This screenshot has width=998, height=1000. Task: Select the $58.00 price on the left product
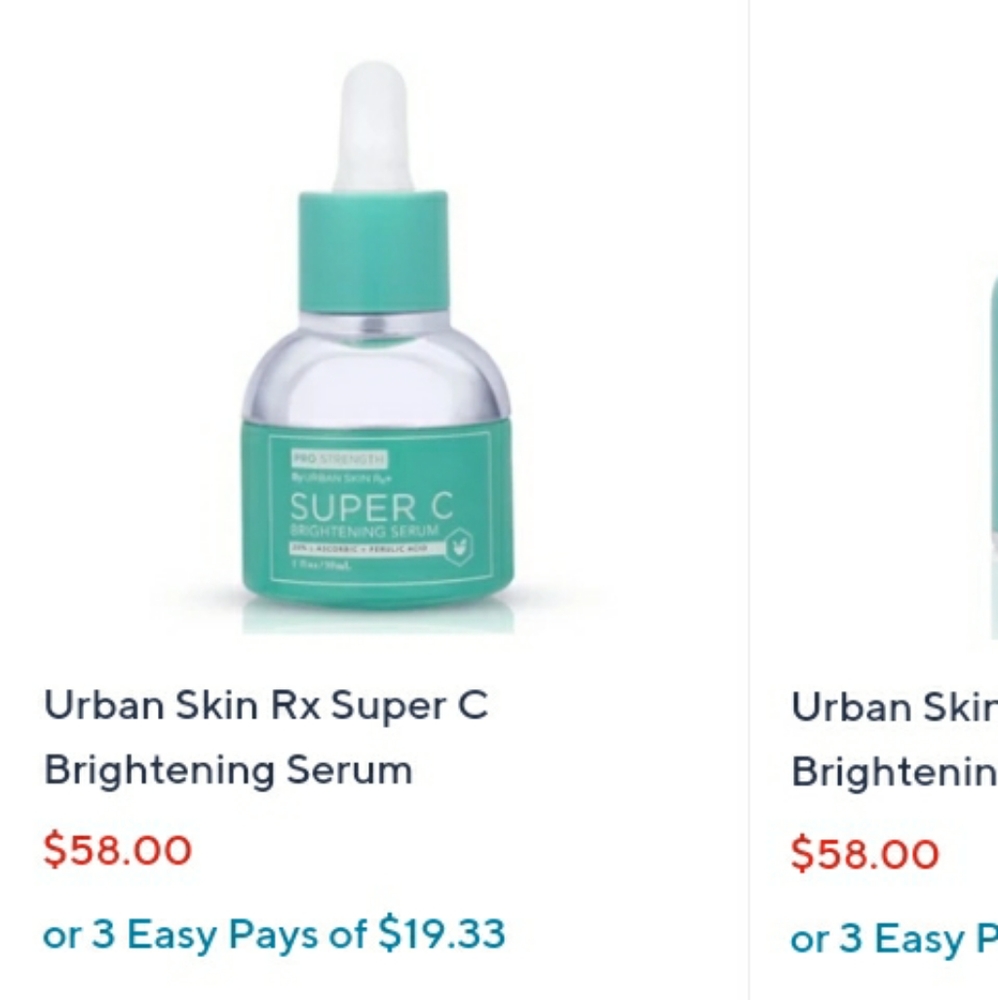point(118,849)
